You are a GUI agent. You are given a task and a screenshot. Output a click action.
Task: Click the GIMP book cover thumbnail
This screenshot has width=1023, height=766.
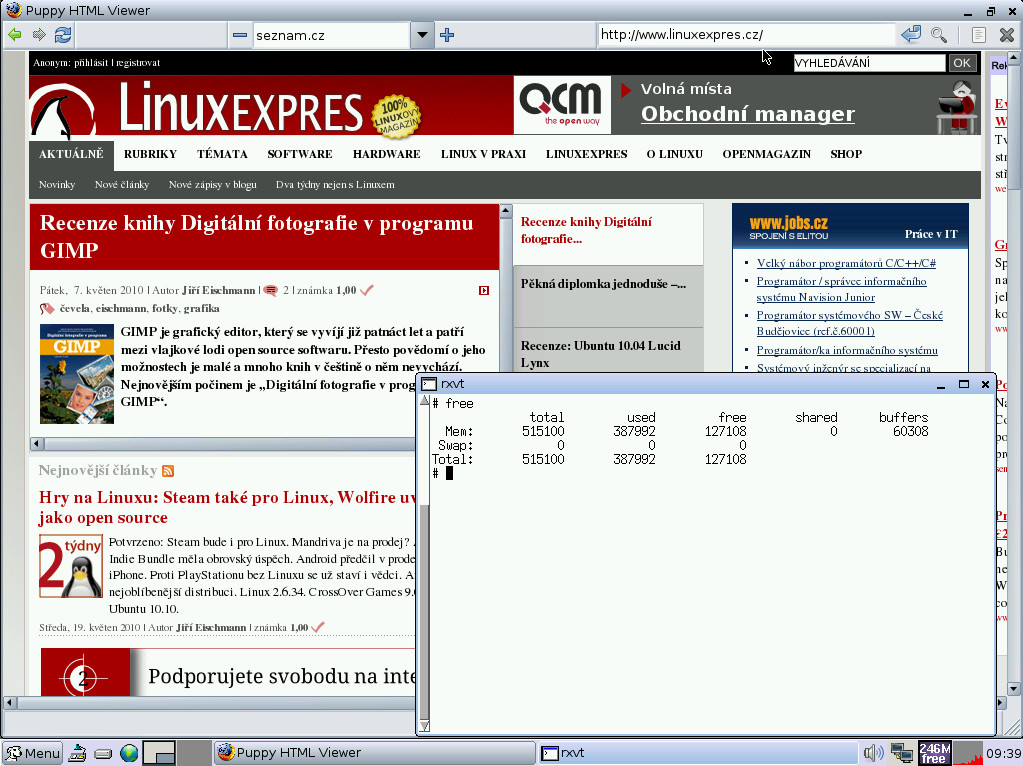77,374
